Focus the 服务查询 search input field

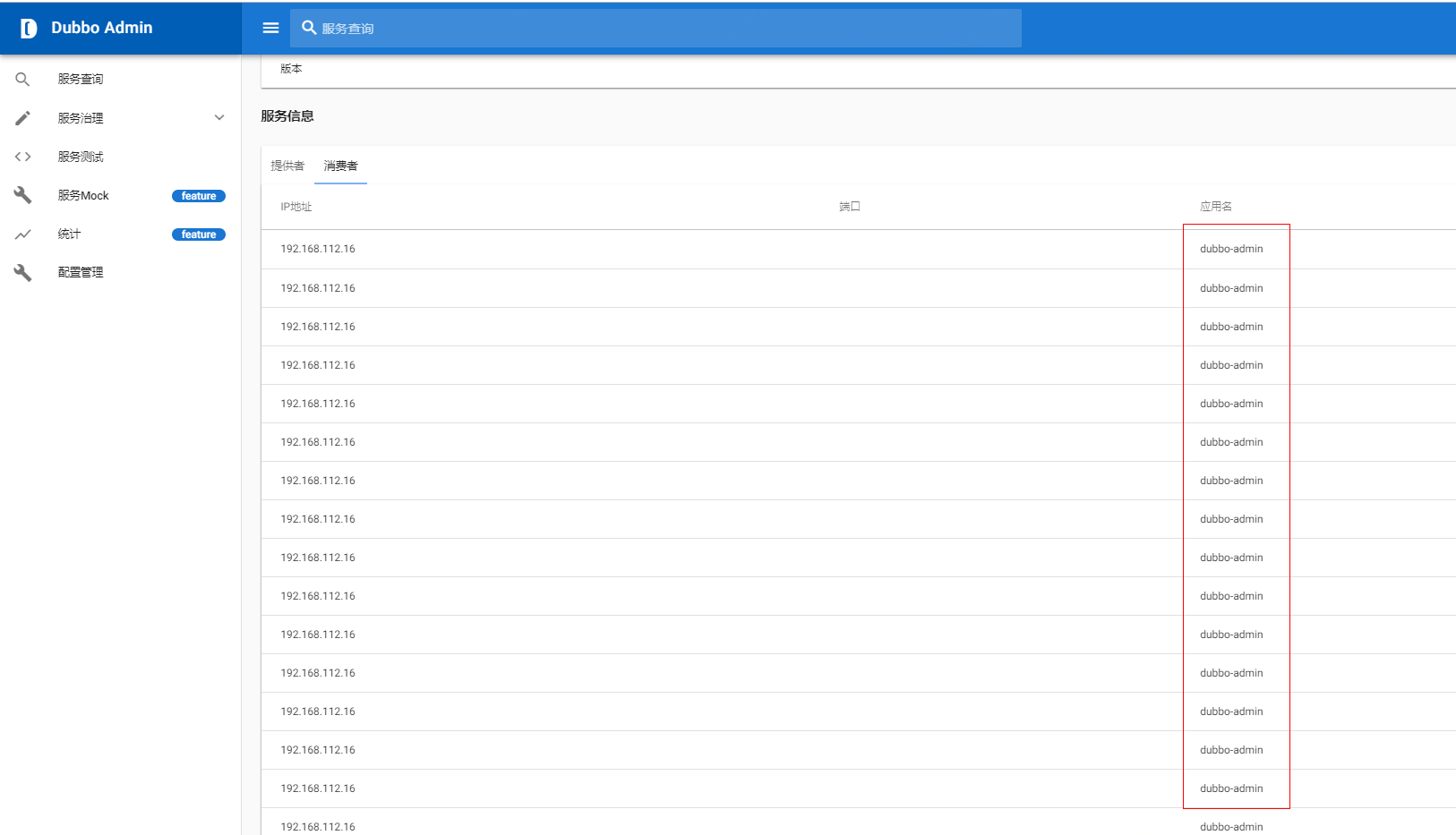click(655, 29)
